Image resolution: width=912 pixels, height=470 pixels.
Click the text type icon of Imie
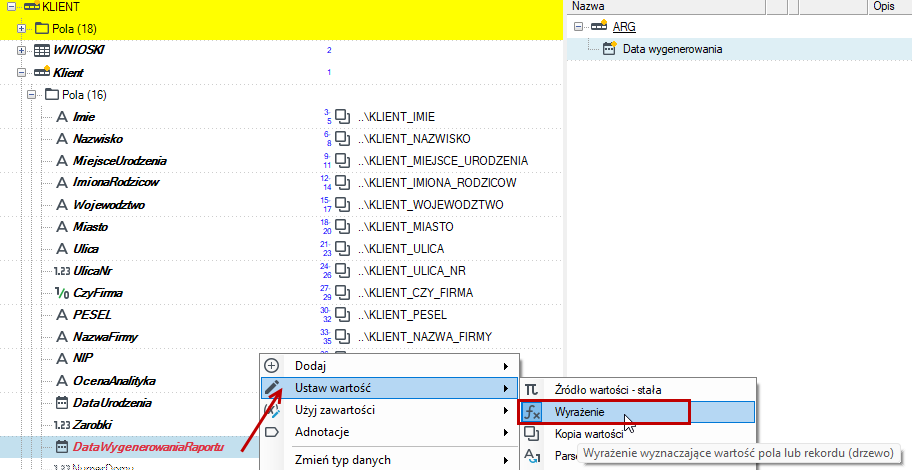pos(62,117)
